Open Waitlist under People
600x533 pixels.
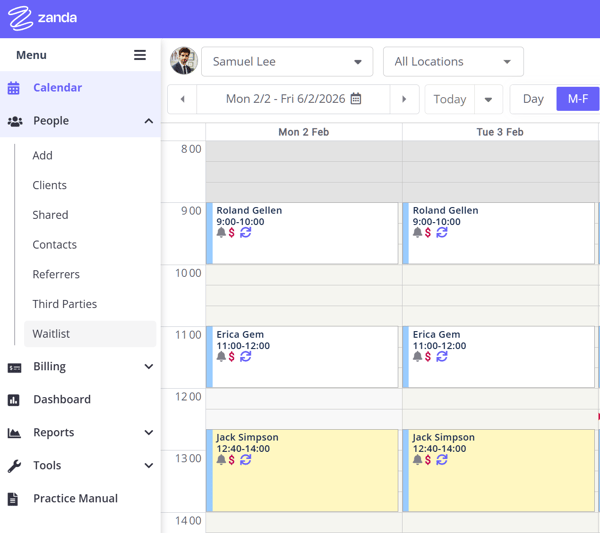[x=51, y=334]
